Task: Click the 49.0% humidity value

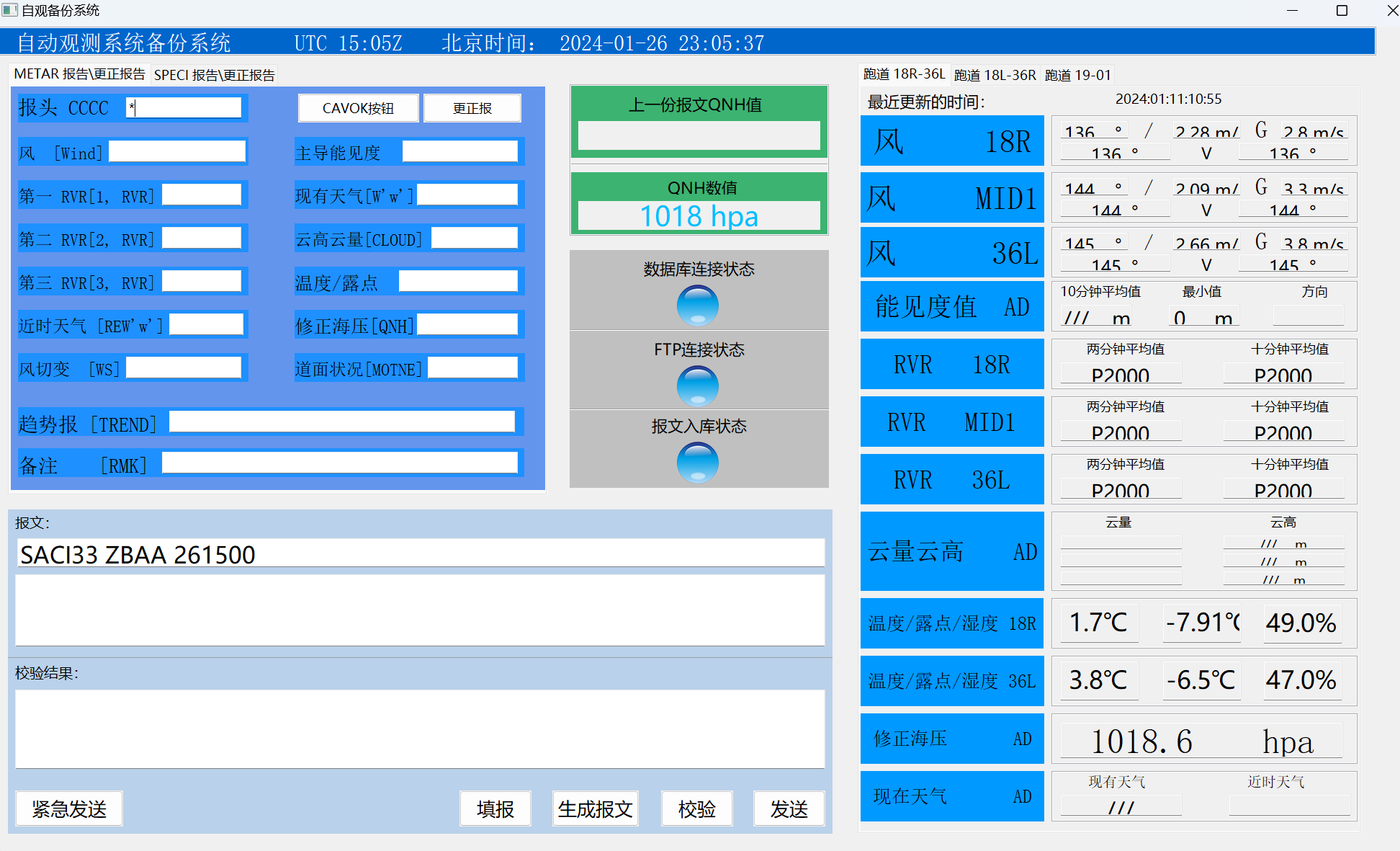Action: click(x=1302, y=623)
